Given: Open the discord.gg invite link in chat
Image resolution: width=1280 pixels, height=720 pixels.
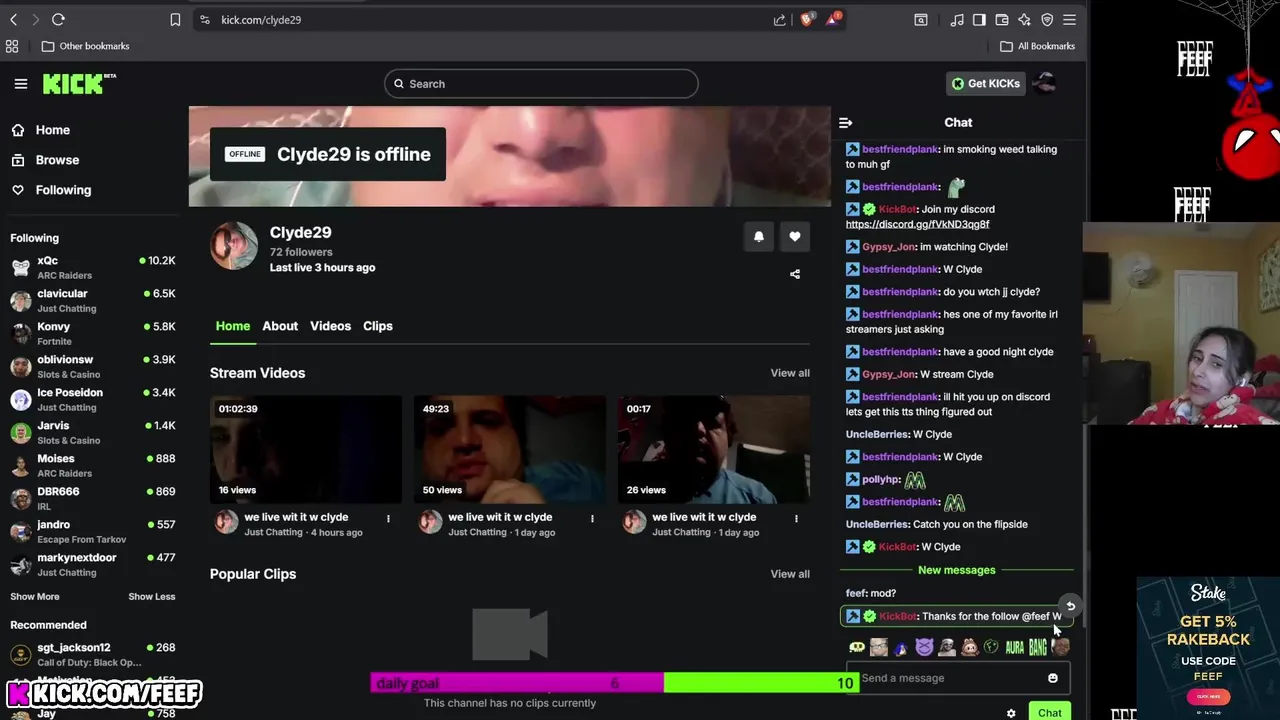Looking at the screenshot, I should pyautogui.click(x=917, y=225).
